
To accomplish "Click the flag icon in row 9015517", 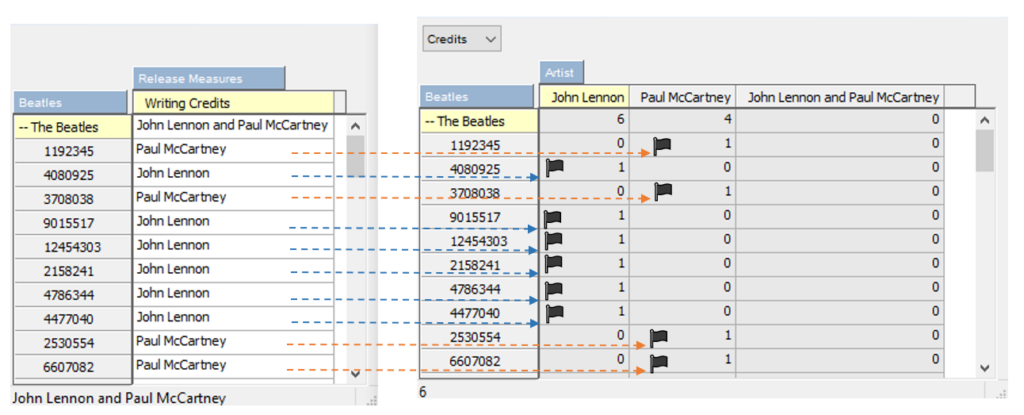I will pos(552,216).
